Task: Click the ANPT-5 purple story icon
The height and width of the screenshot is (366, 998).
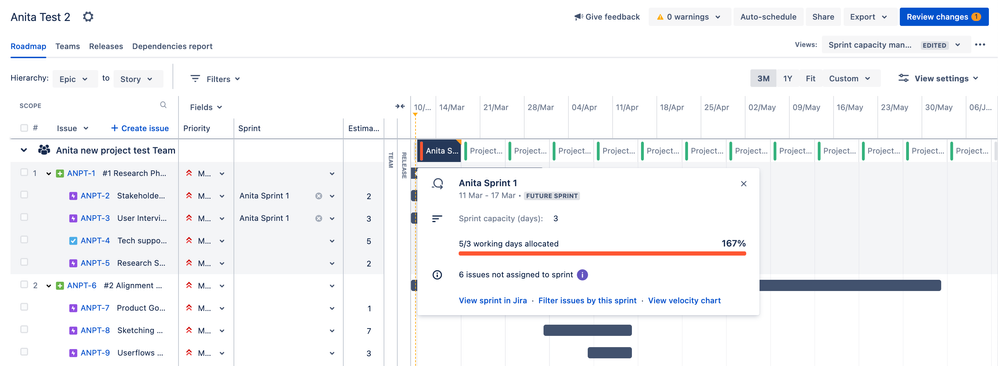Action: tap(73, 263)
